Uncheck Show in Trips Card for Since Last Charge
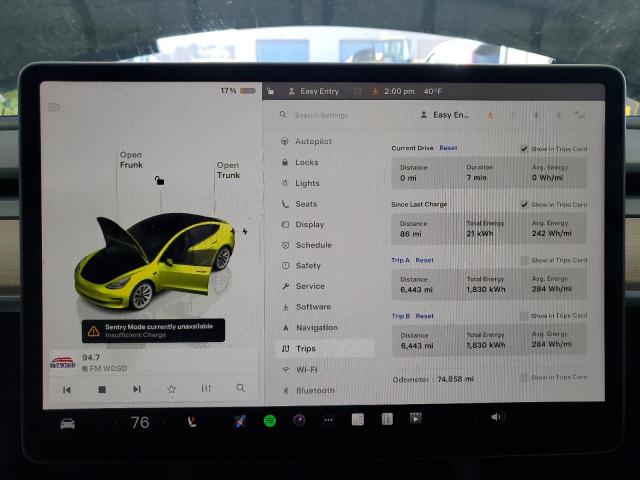The width and height of the screenshot is (640, 480). 524,204
